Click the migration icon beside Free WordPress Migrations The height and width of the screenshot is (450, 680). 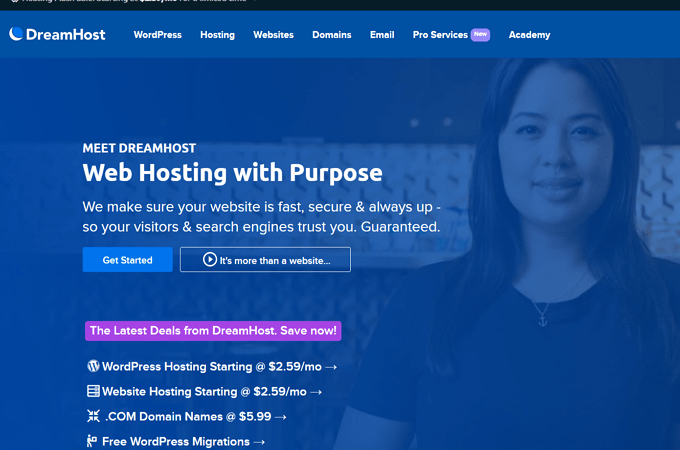tap(92, 441)
